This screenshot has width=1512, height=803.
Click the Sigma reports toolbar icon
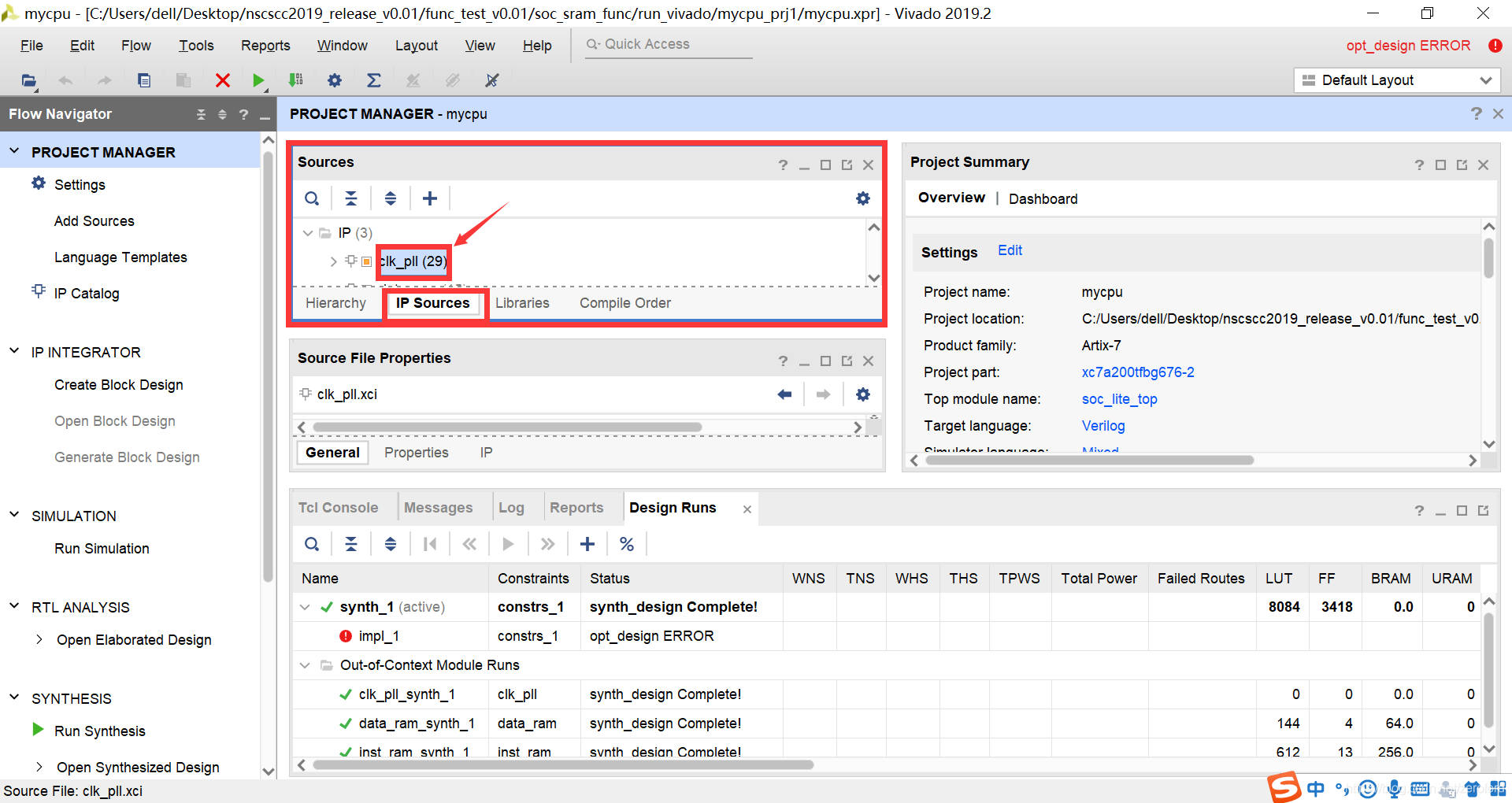pos(374,80)
